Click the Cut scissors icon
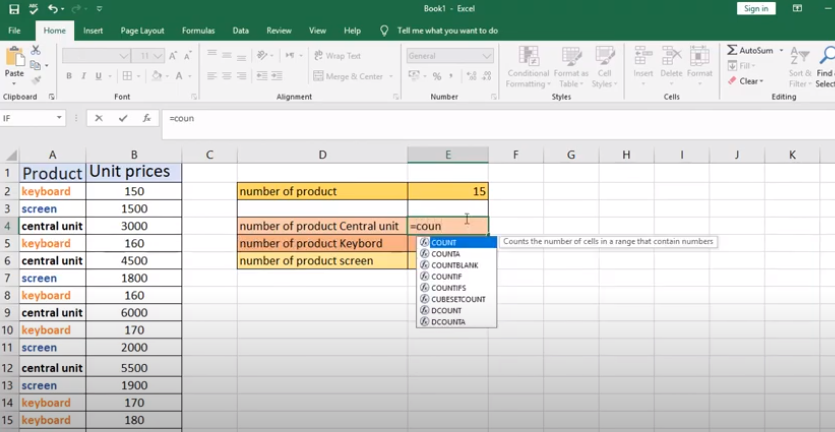Image resolution: width=835 pixels, height=432 pixels. (x=36, y=49)
